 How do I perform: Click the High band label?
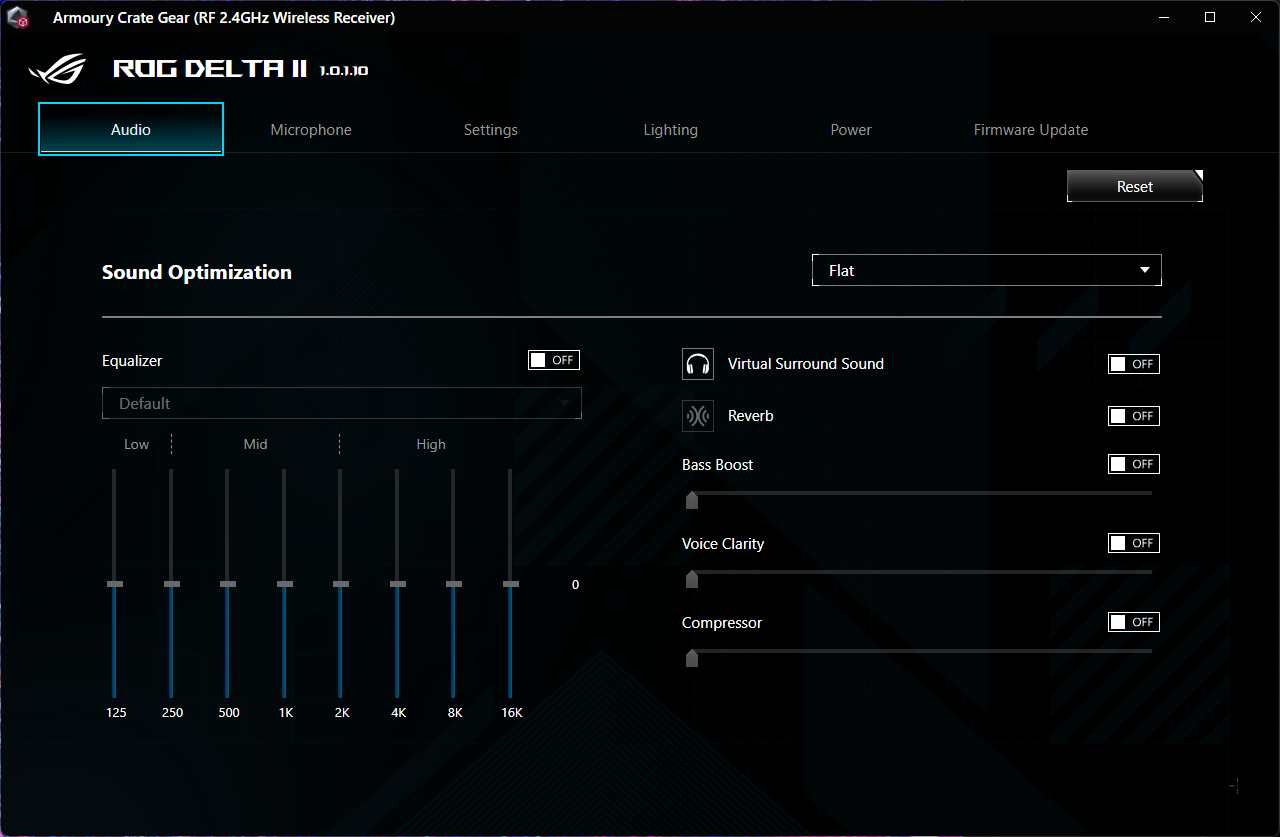431,444
